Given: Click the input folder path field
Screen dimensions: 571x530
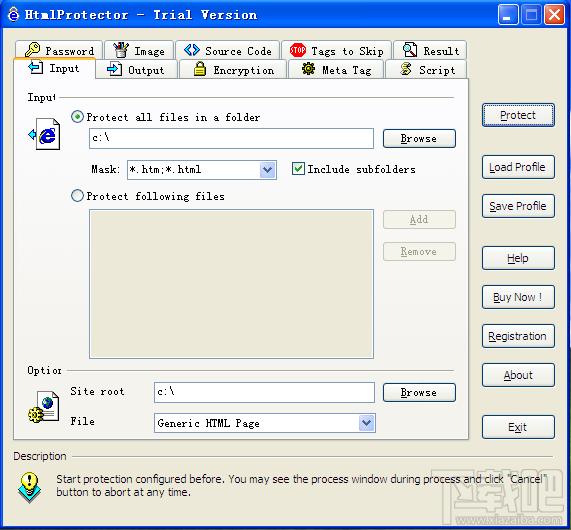Looking at the screenshot, I should tap(231, 138).
